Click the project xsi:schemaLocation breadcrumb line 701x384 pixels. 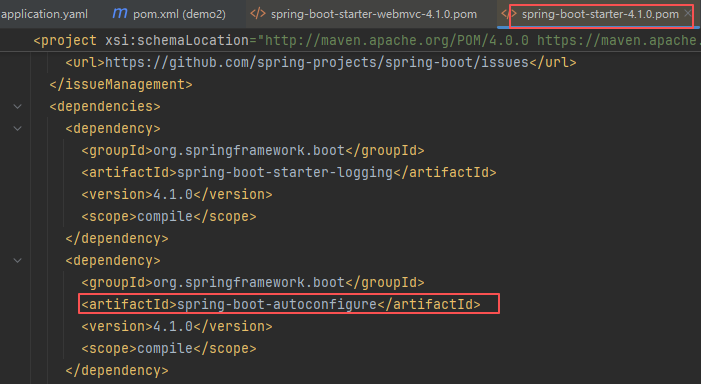pos(367,40)
